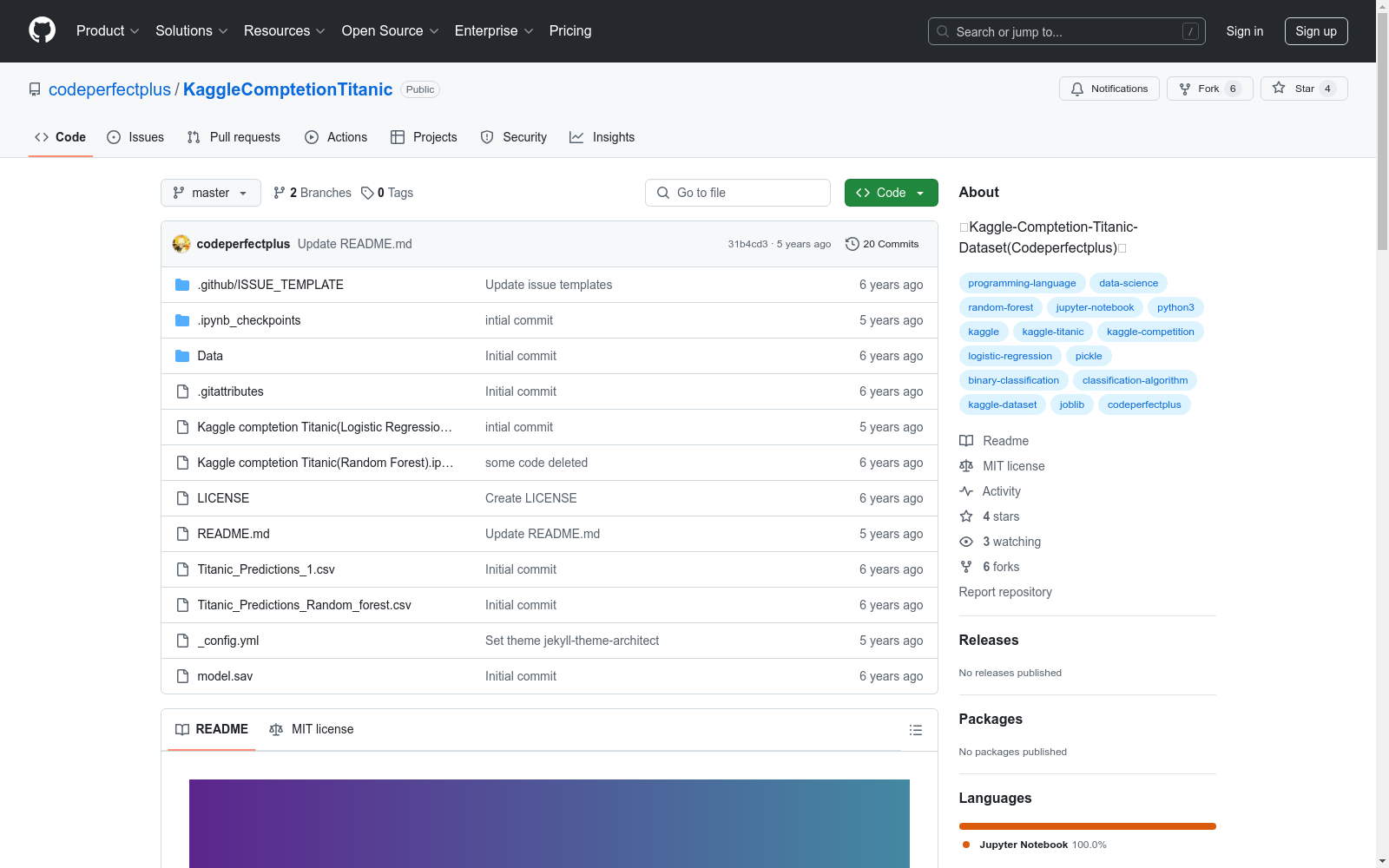Open the KaggleComptetionTitanic repository link
This screenshot has height=868, width=1389.
click(287, 89)
